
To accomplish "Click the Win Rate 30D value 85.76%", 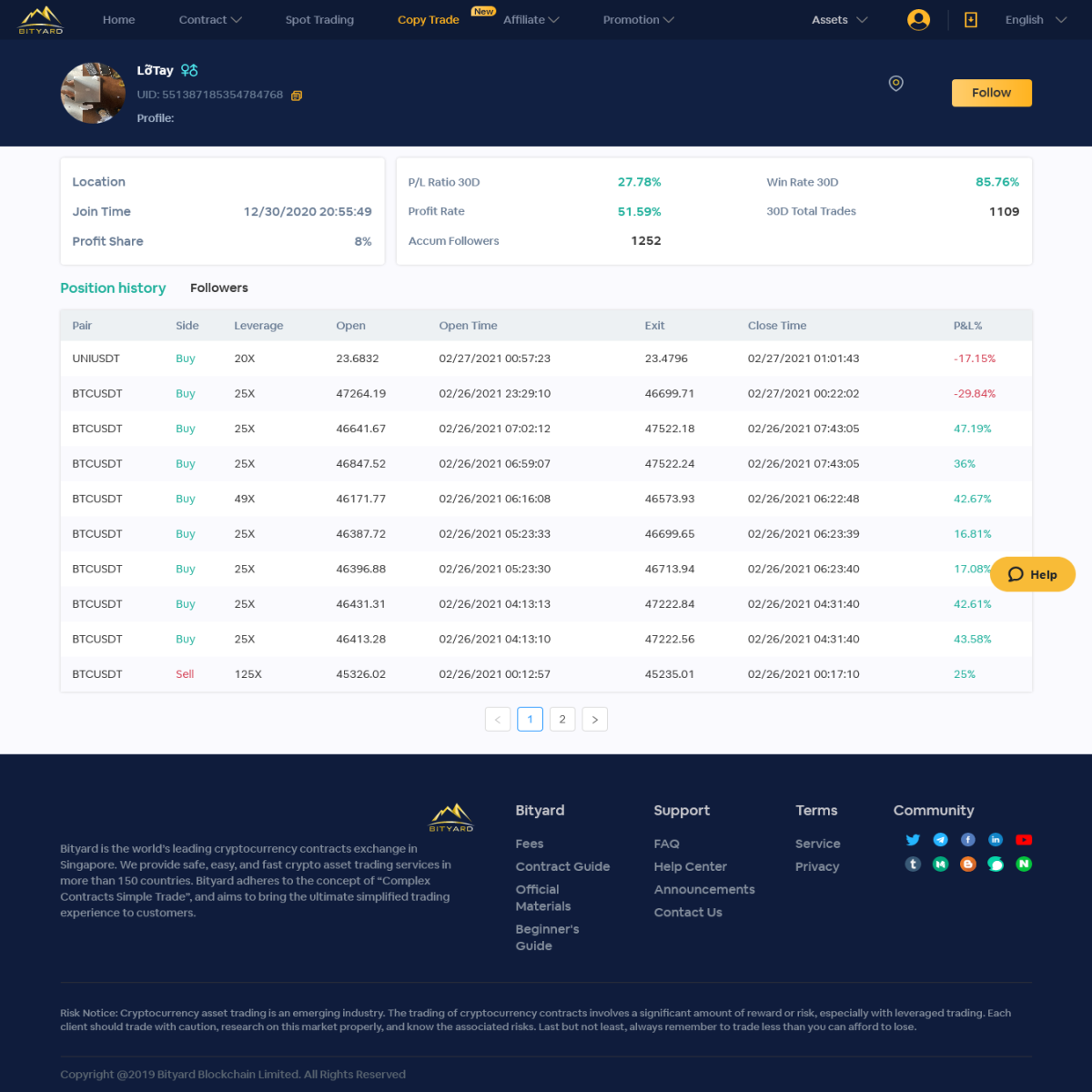I will point(997,182).
